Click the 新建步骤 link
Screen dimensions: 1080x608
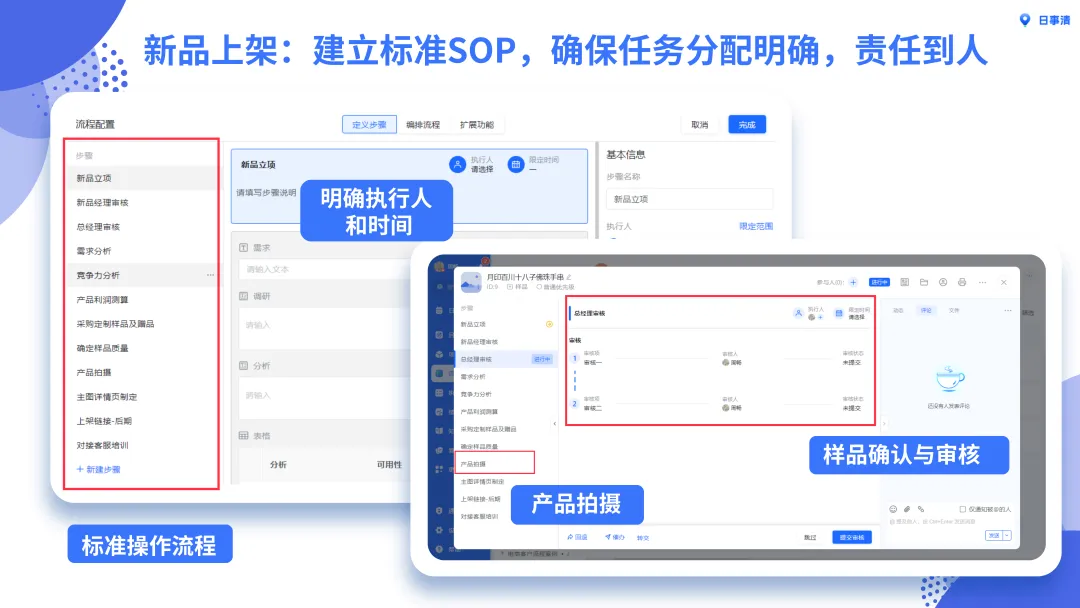(98, 470)
